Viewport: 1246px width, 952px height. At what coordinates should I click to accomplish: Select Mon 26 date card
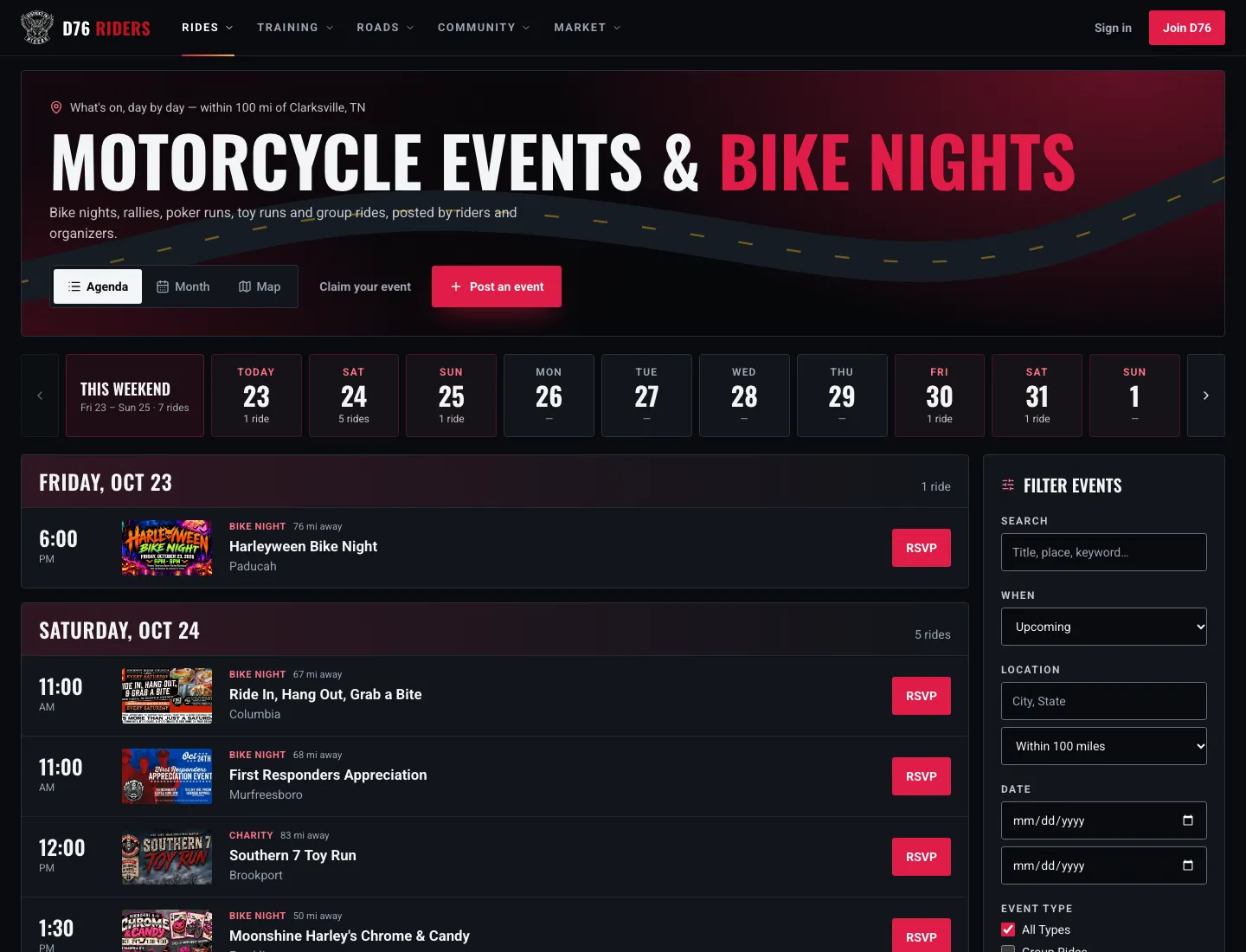pyautogui.click(x=549, y=396)
